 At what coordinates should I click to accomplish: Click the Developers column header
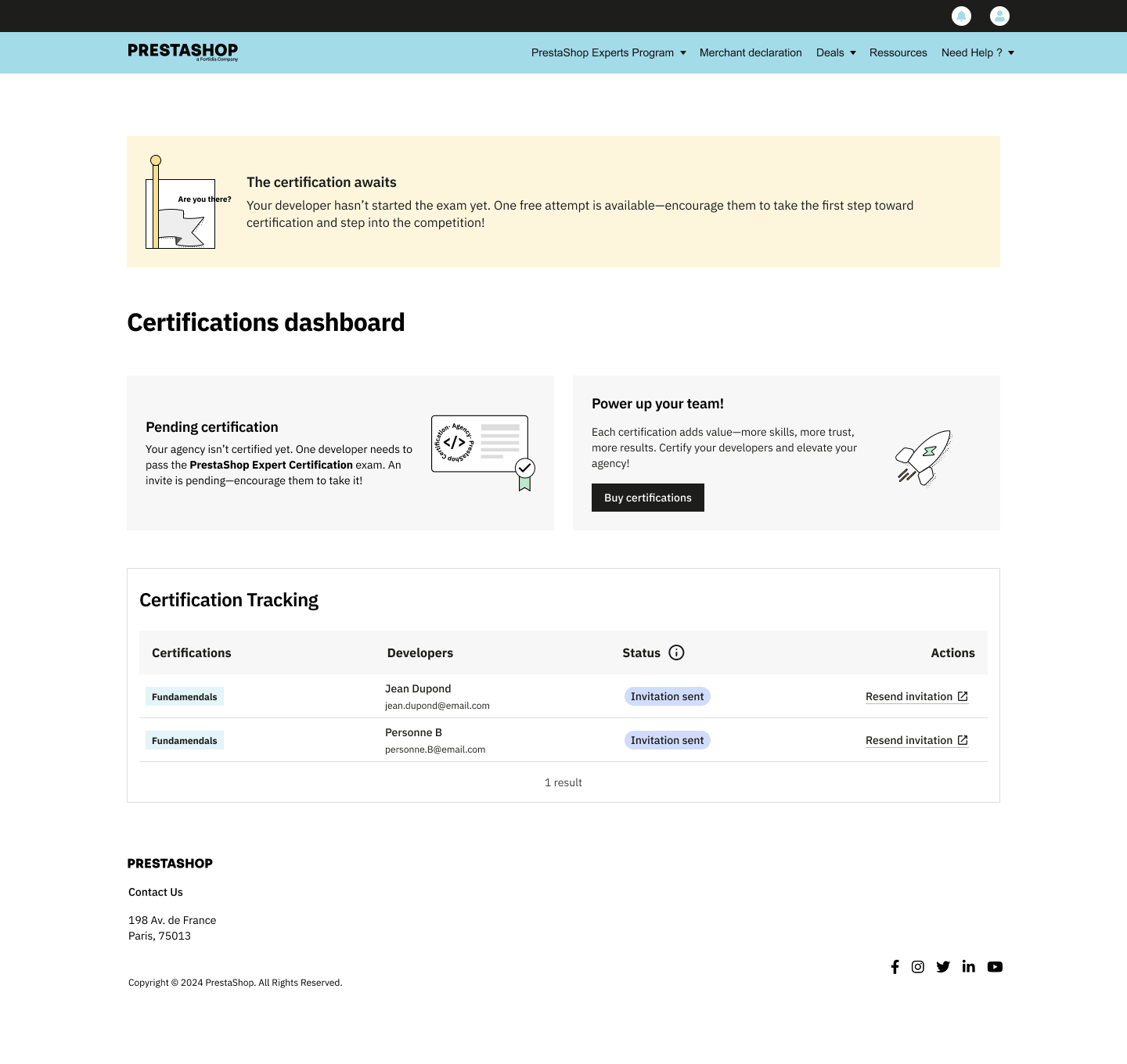[x=420, y=652]
